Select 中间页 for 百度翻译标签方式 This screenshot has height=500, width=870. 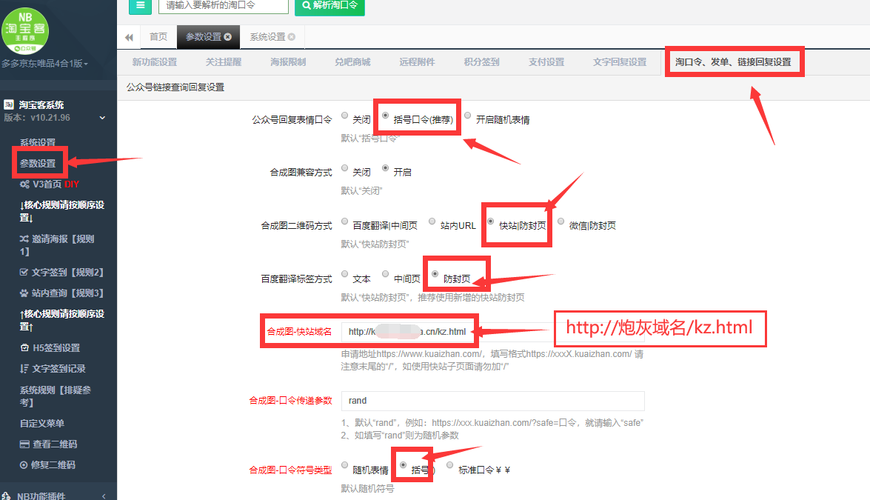tap(385, 274)
